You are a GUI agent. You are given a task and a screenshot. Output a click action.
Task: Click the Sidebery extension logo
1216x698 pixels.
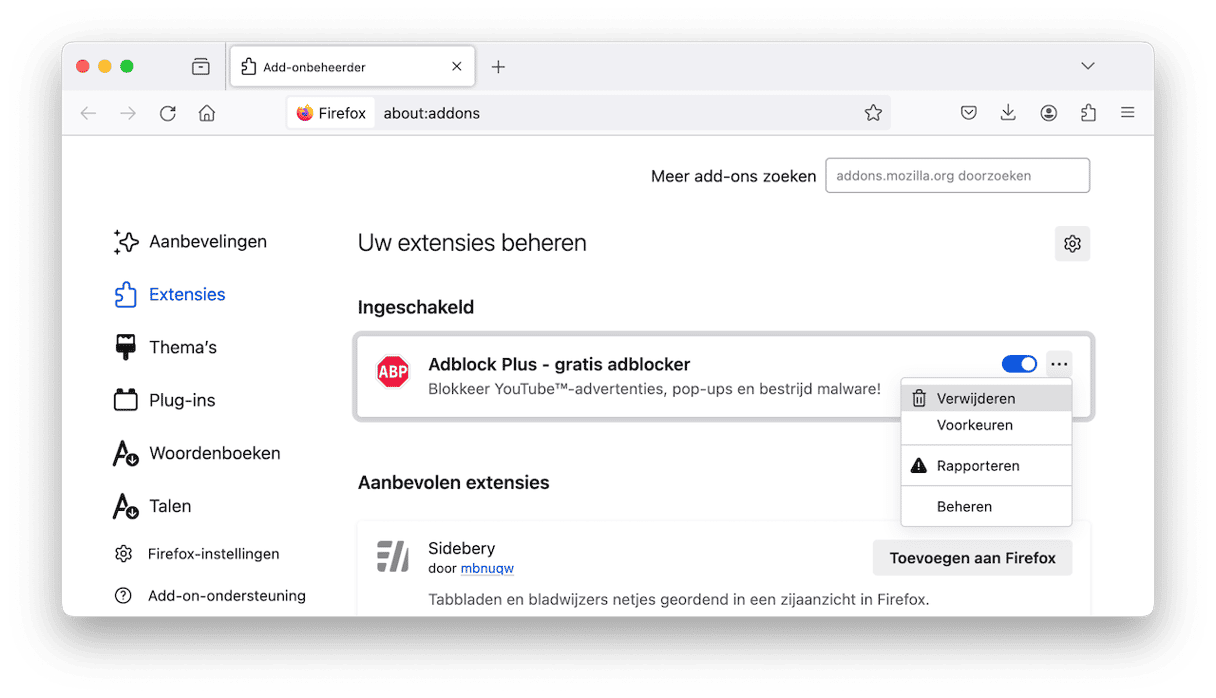(392, 556)
